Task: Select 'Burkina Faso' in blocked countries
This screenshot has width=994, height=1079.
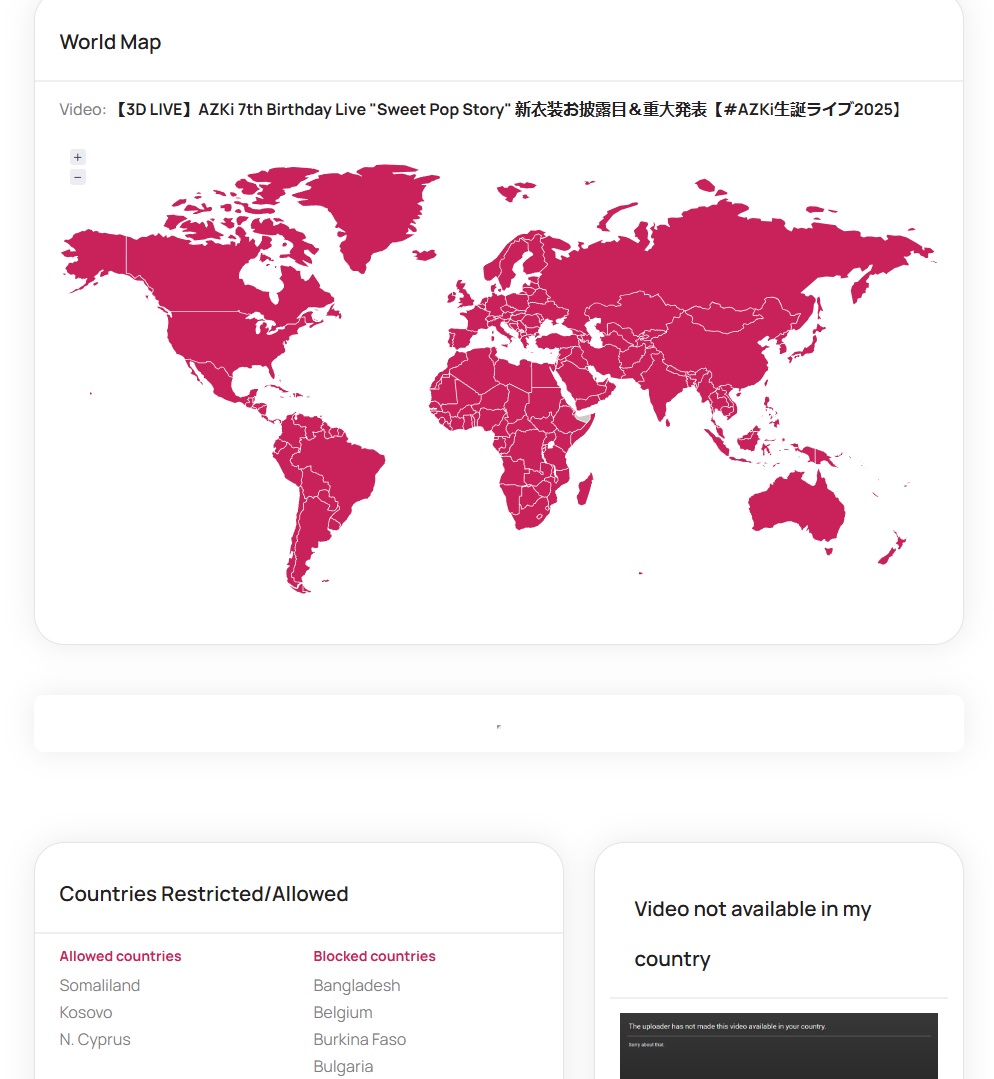Action: (x=360, y=1039)
